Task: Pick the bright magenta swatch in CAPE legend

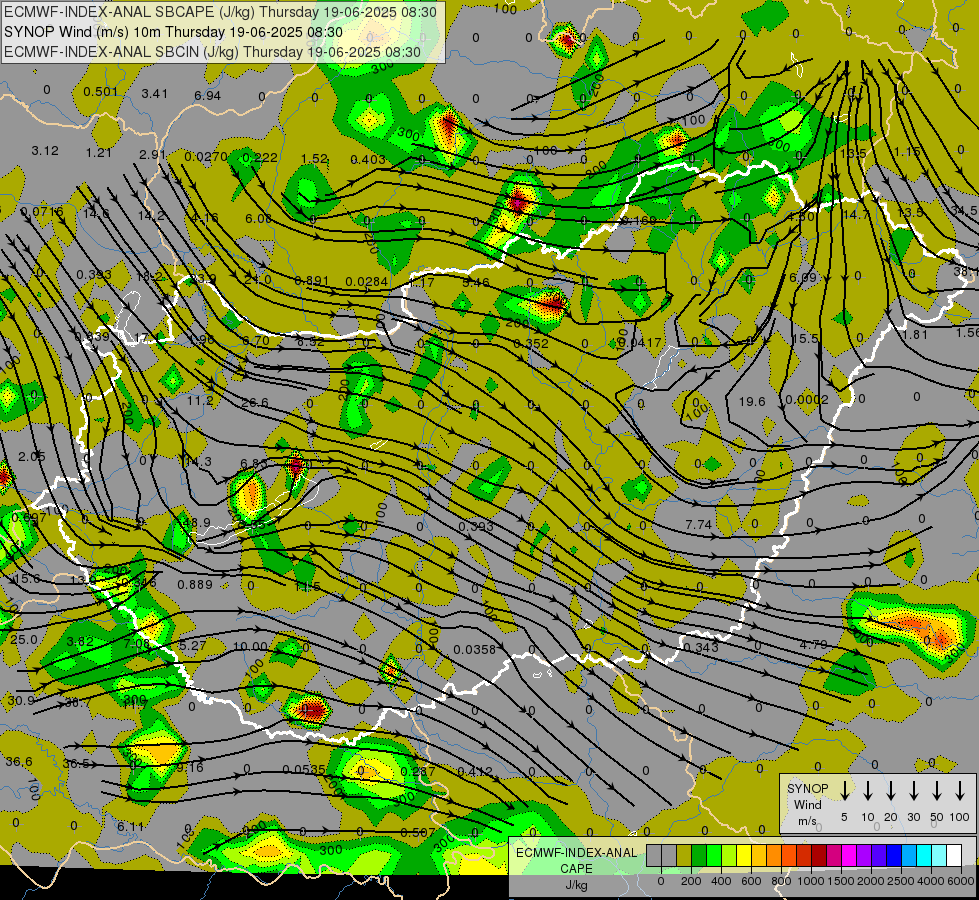Action: pyautogui.click(x=849, y=856)
